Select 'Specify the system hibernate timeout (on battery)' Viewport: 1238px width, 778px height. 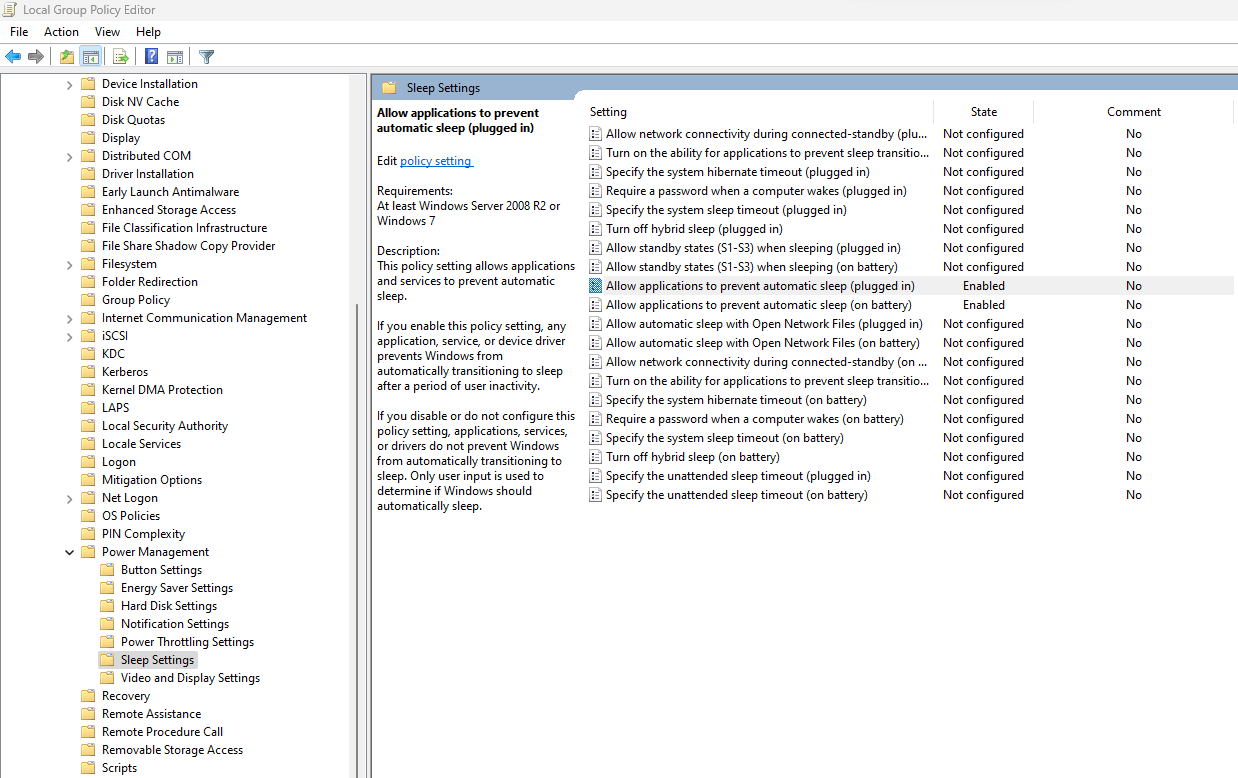coord(736,400)
